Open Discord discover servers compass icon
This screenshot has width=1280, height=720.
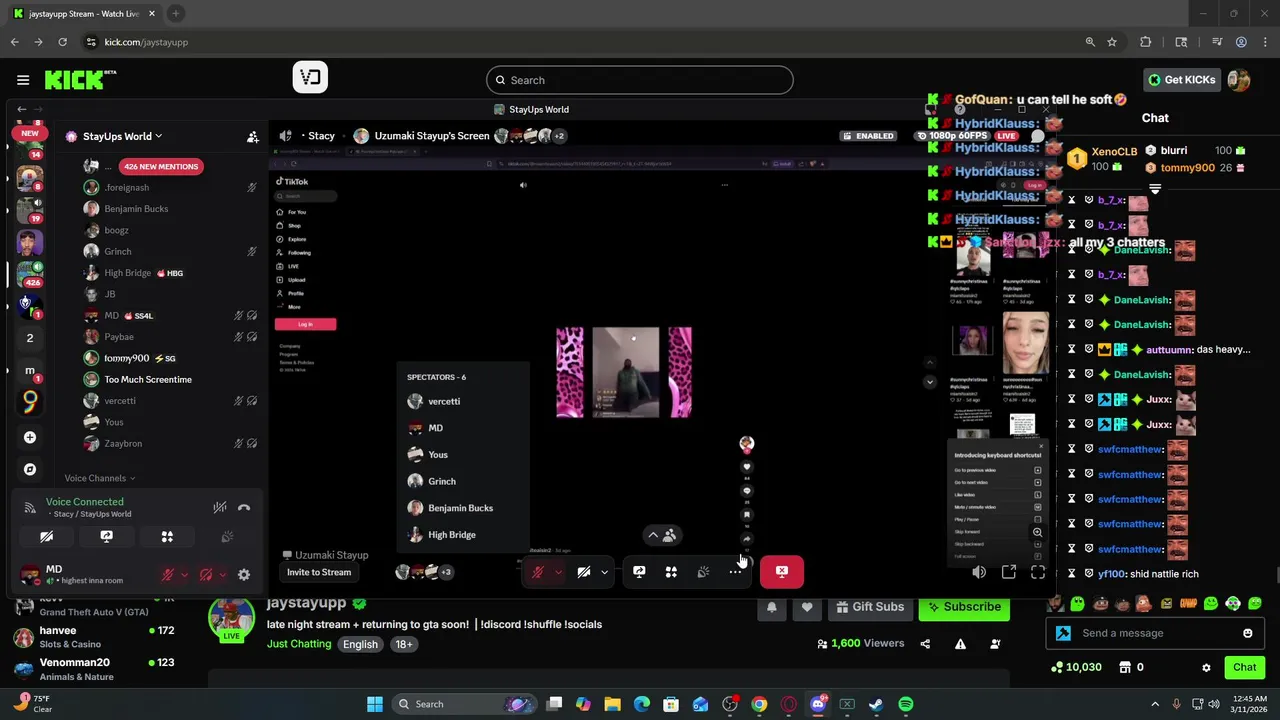click(30, 469)
